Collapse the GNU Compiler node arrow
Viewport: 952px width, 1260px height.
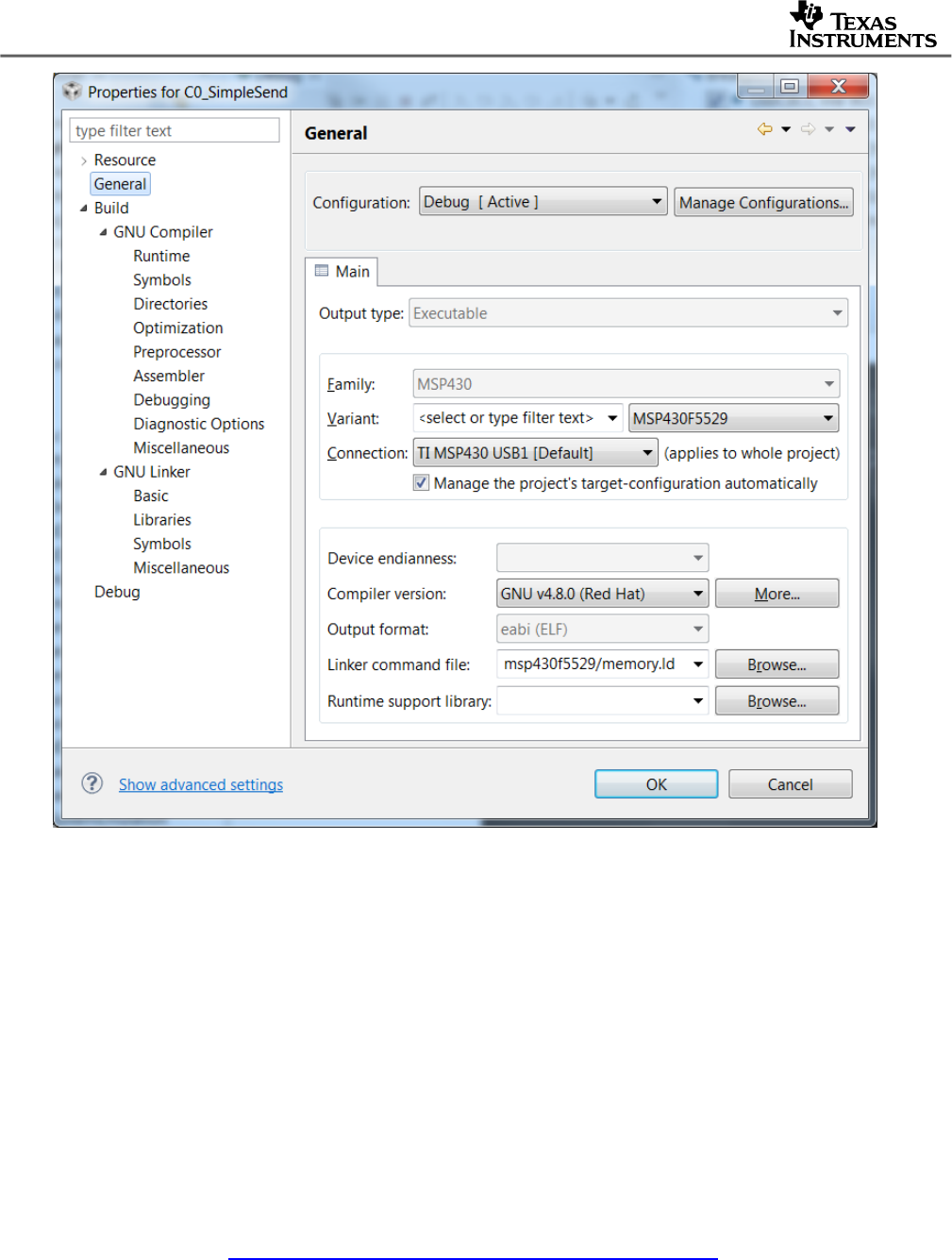[x=103, y=232]
